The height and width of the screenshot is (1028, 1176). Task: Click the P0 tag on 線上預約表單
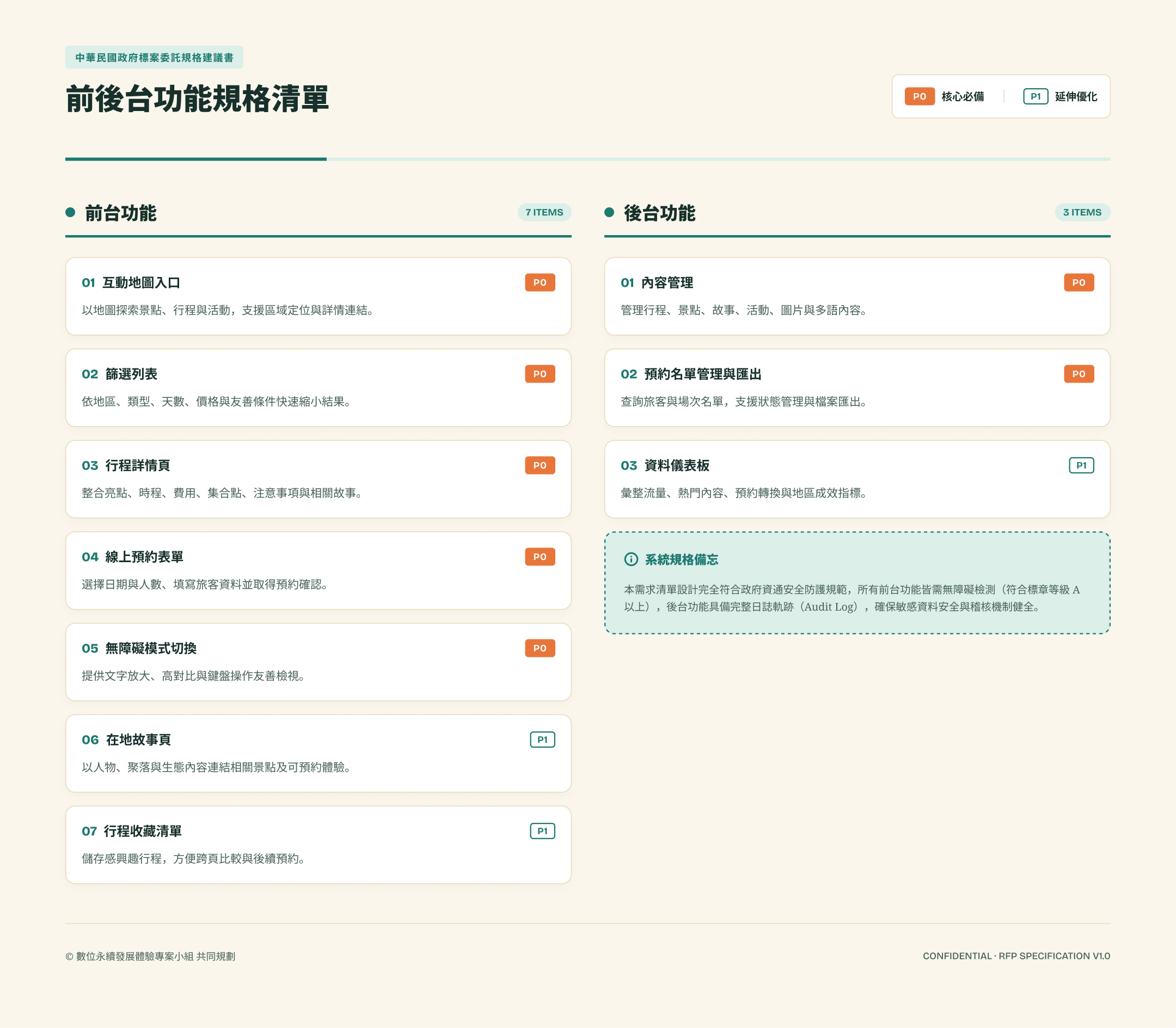tap(540, 557)
